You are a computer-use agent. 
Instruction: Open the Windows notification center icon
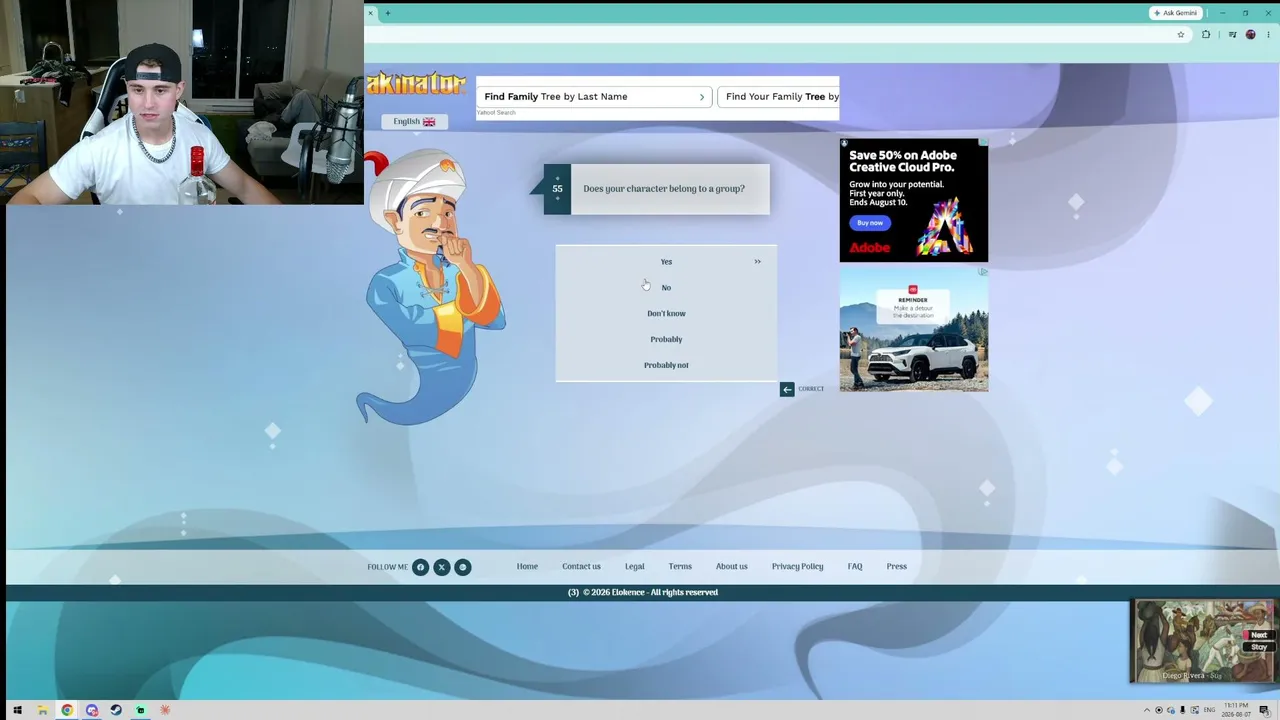(1264, 711)
